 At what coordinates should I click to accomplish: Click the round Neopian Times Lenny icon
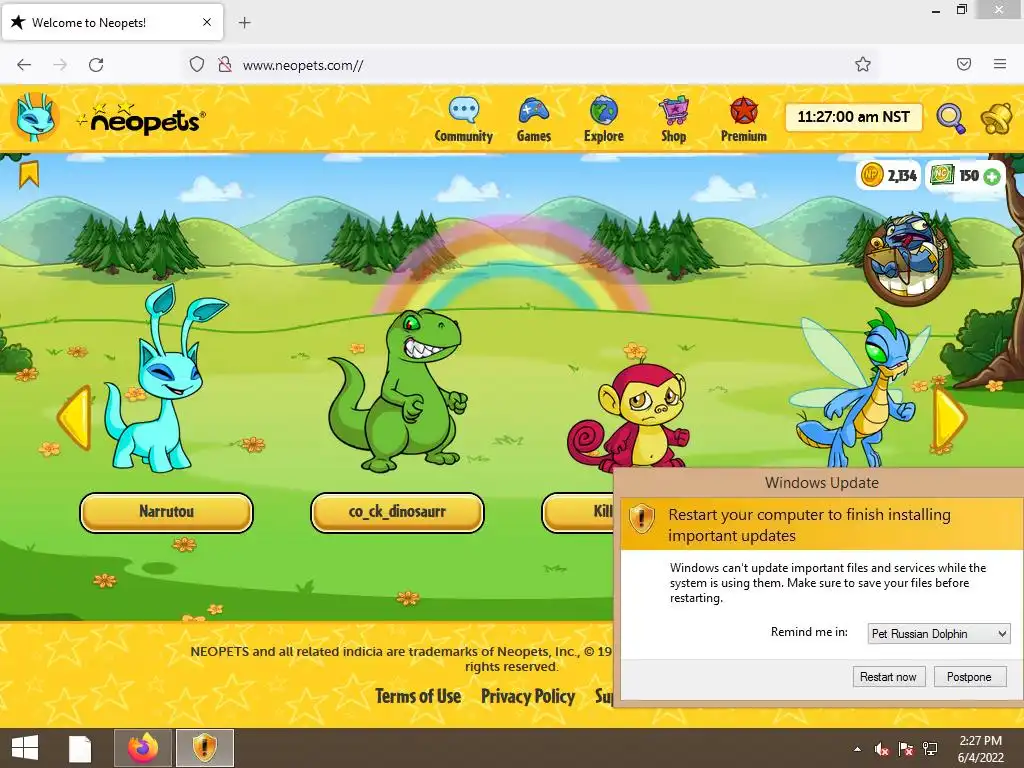(908, 259)
